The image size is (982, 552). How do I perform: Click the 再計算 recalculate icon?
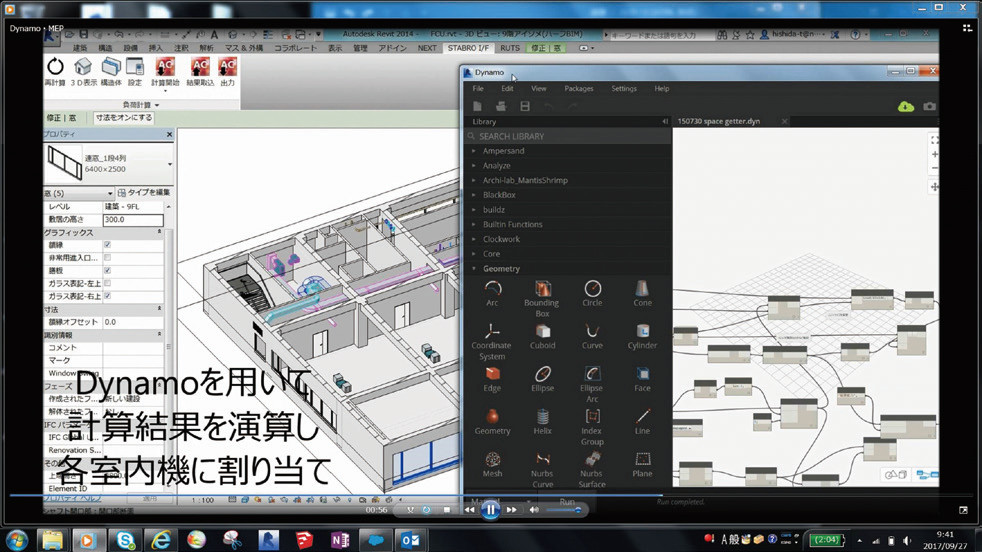55,66
